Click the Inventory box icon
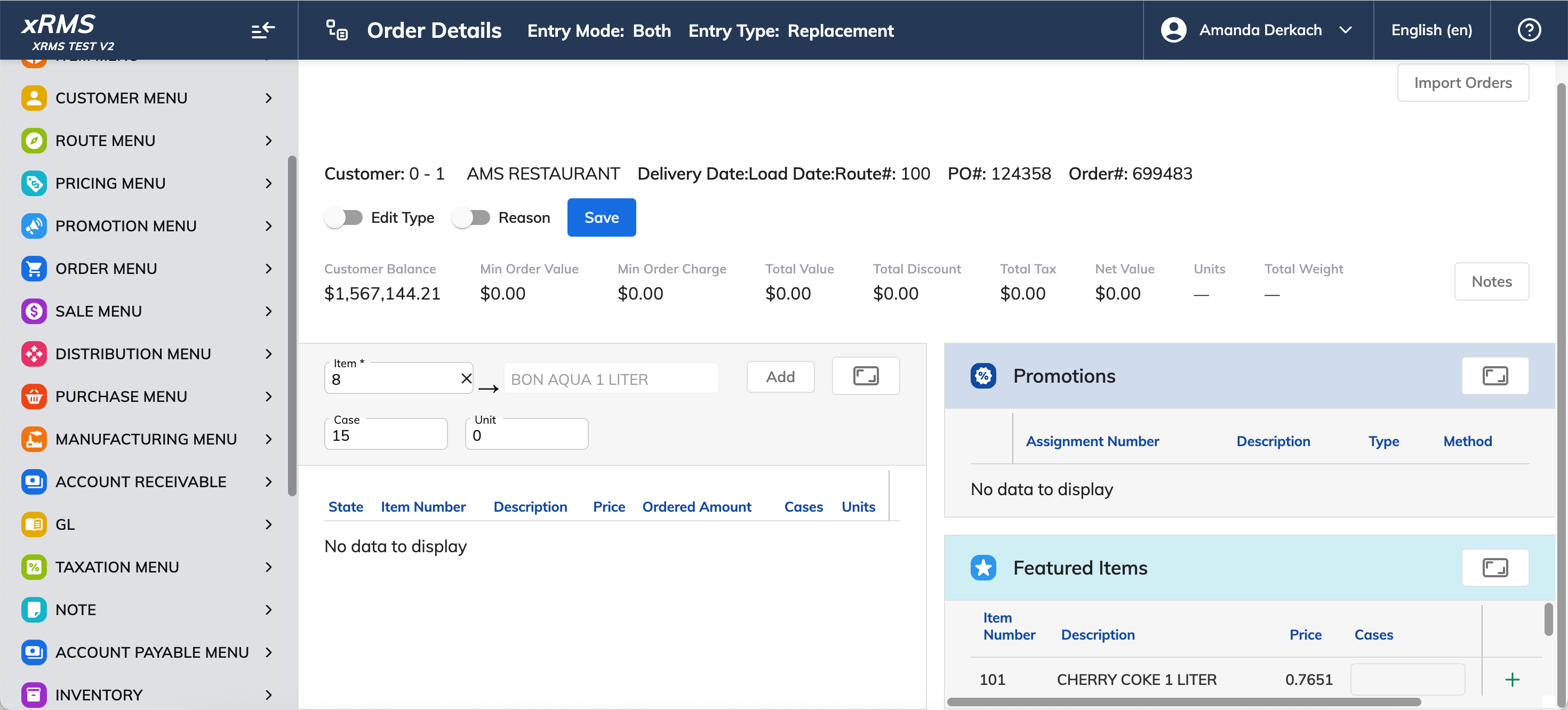 (34, 694)
